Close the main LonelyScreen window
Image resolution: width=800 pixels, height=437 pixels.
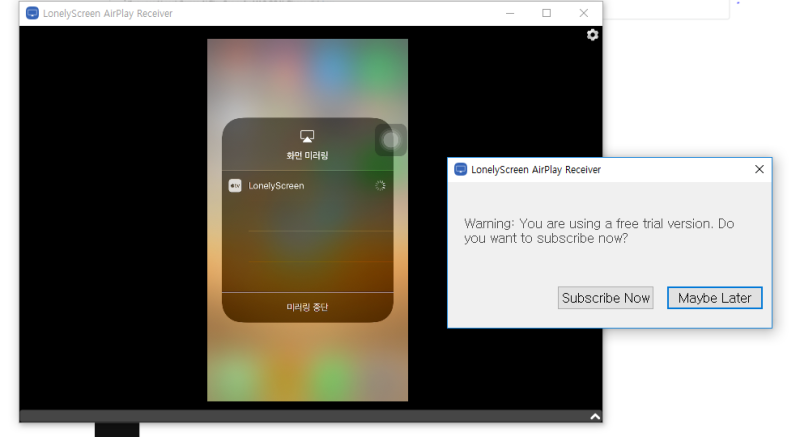point(584,13)
